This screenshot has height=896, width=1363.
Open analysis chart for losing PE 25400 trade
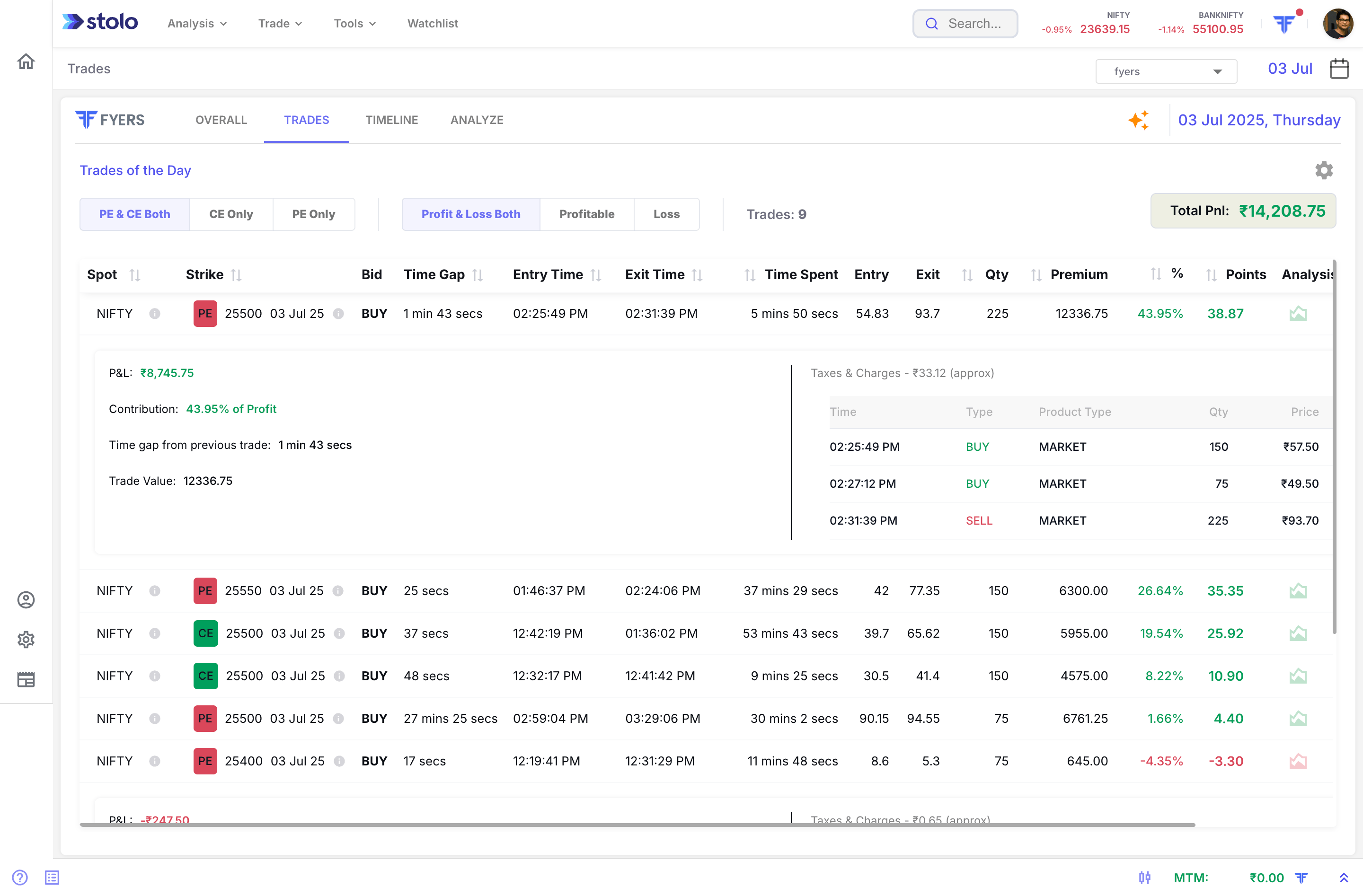tap(1298, 761)
